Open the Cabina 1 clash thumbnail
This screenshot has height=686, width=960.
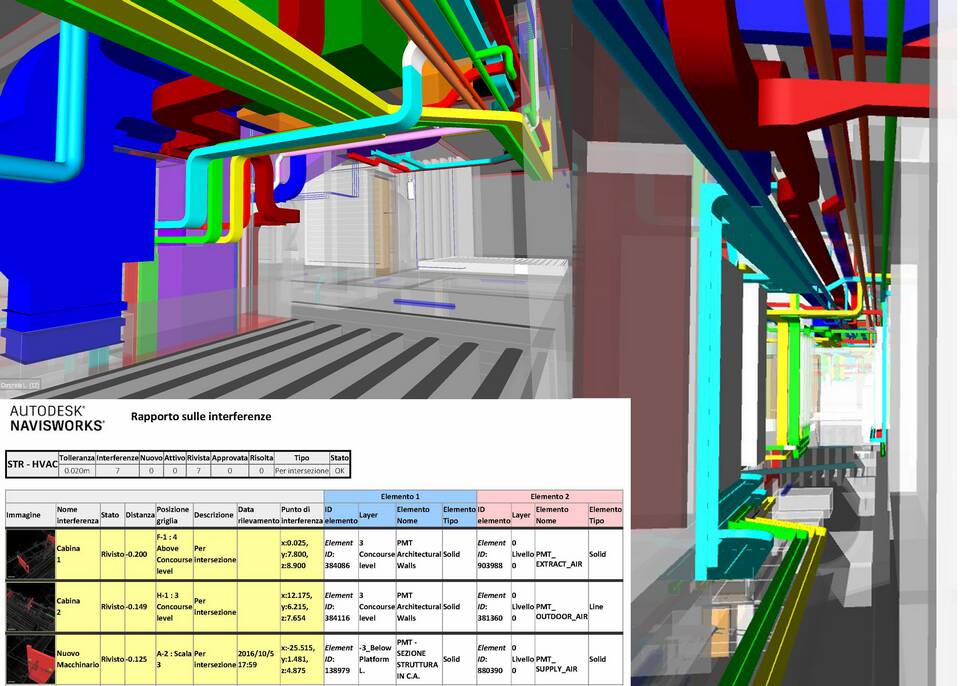[30, 554]
